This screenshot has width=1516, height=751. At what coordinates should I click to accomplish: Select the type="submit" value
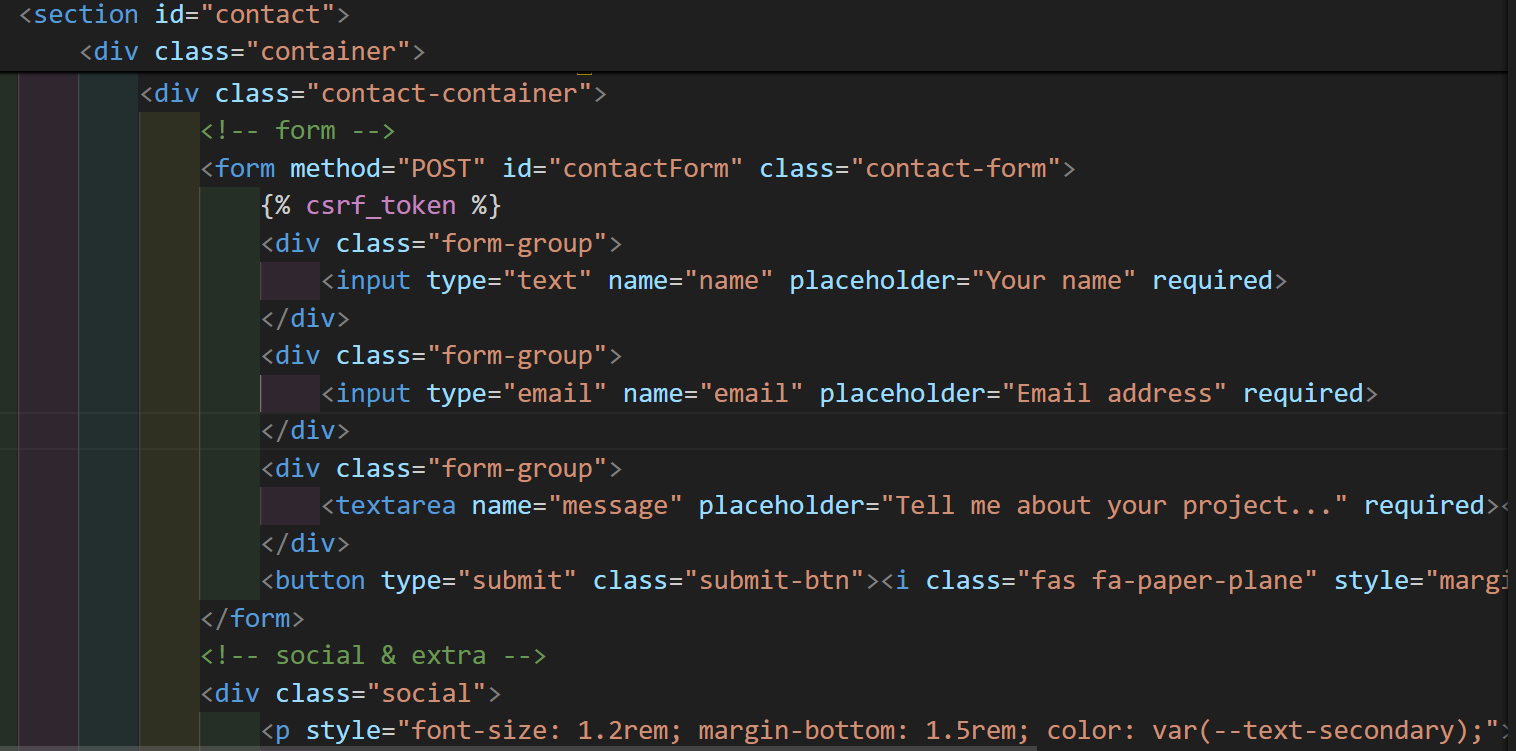(x=517, y=581)
